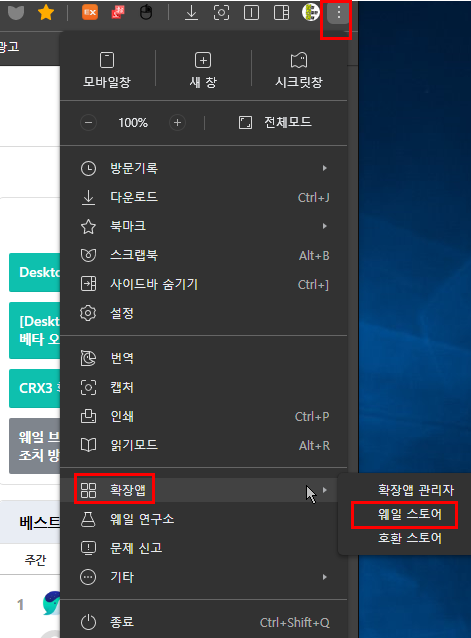
Task: Open 웨일 연구소 Whale labs item
Action: (x=203, y=519)
